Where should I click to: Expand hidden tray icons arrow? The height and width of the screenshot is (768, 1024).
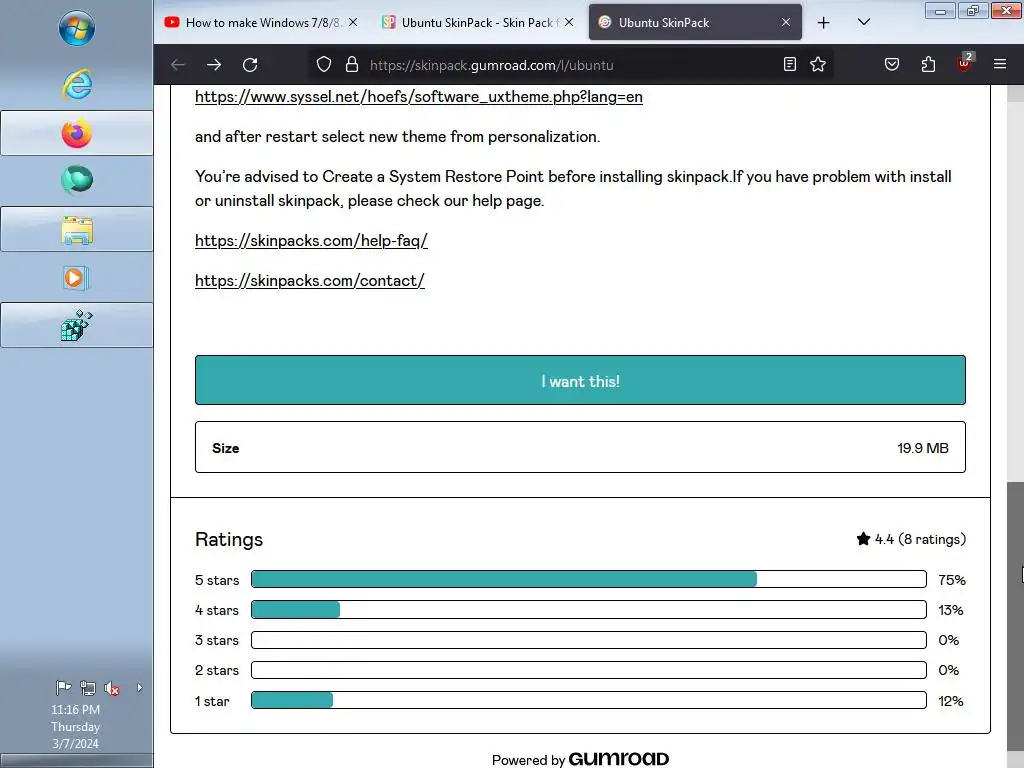(x=139, y=688)
